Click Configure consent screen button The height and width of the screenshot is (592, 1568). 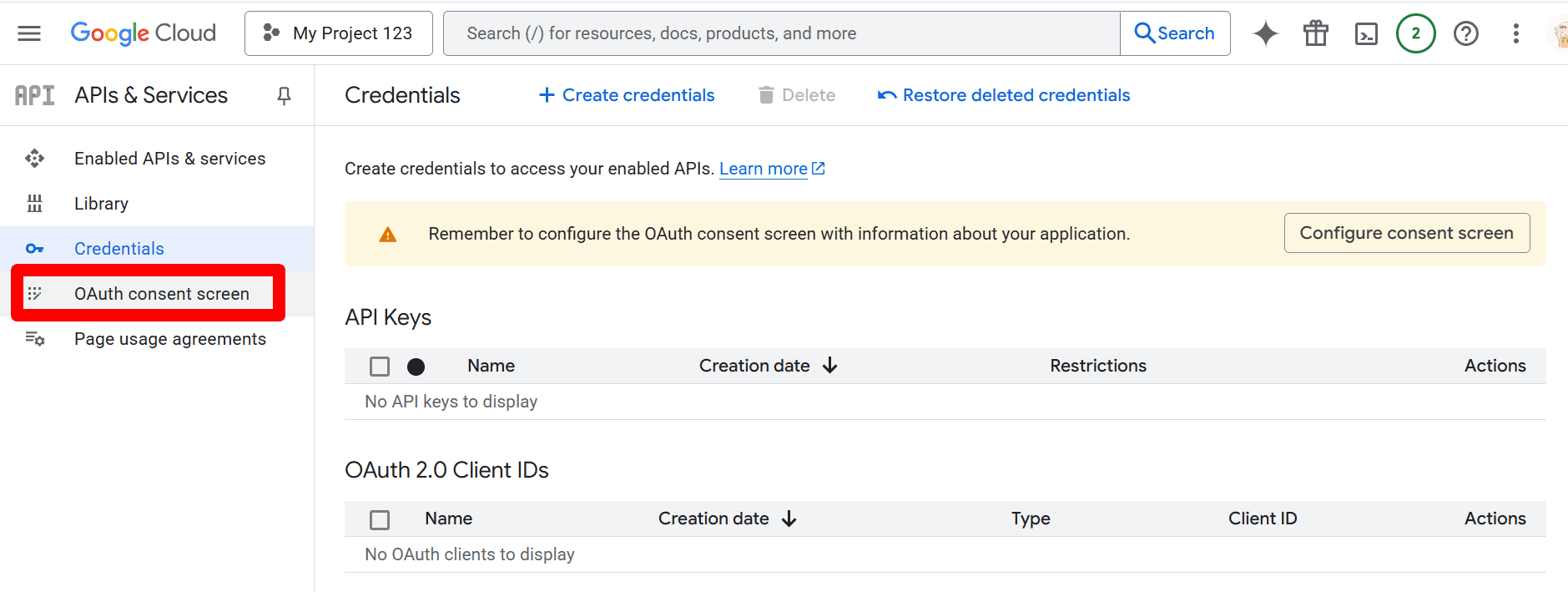pos(1407,233)
